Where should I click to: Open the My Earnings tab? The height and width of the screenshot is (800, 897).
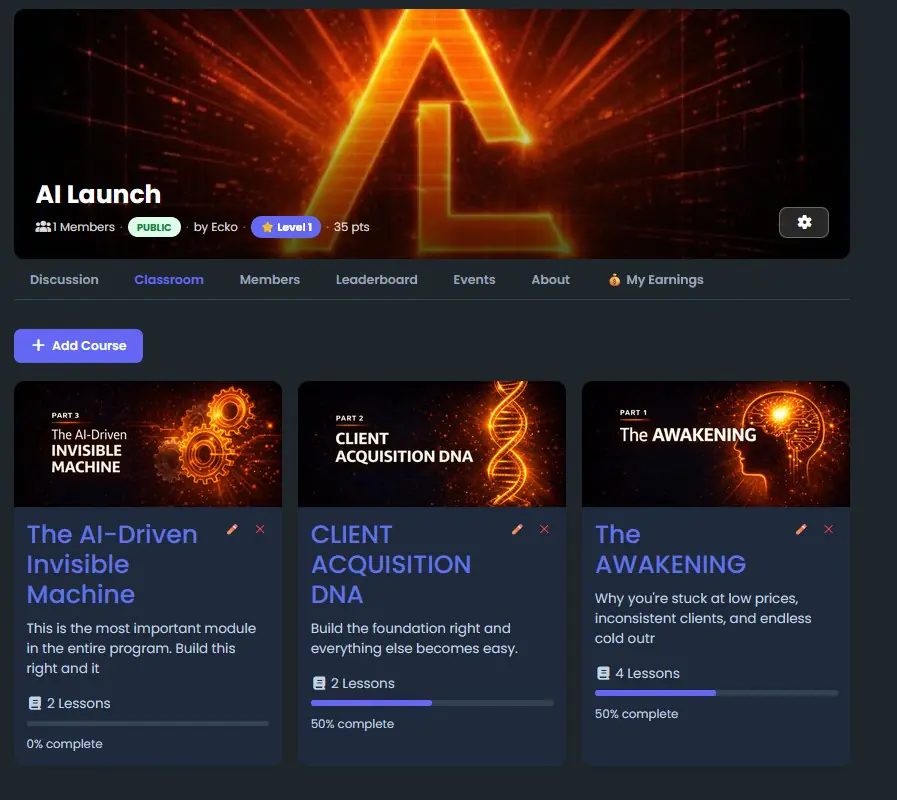[x=655, y=280]
